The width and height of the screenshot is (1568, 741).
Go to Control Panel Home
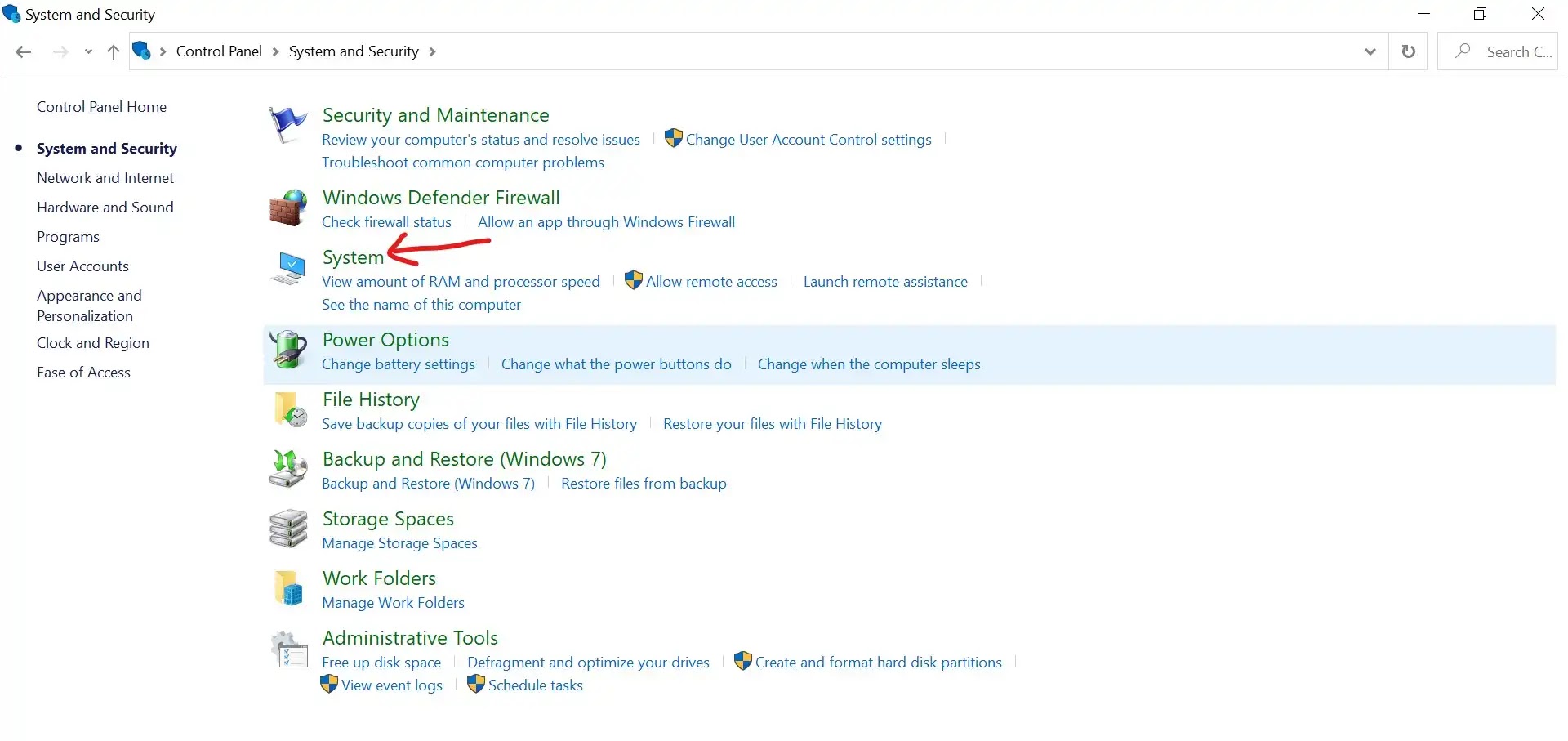pos(101,107)
